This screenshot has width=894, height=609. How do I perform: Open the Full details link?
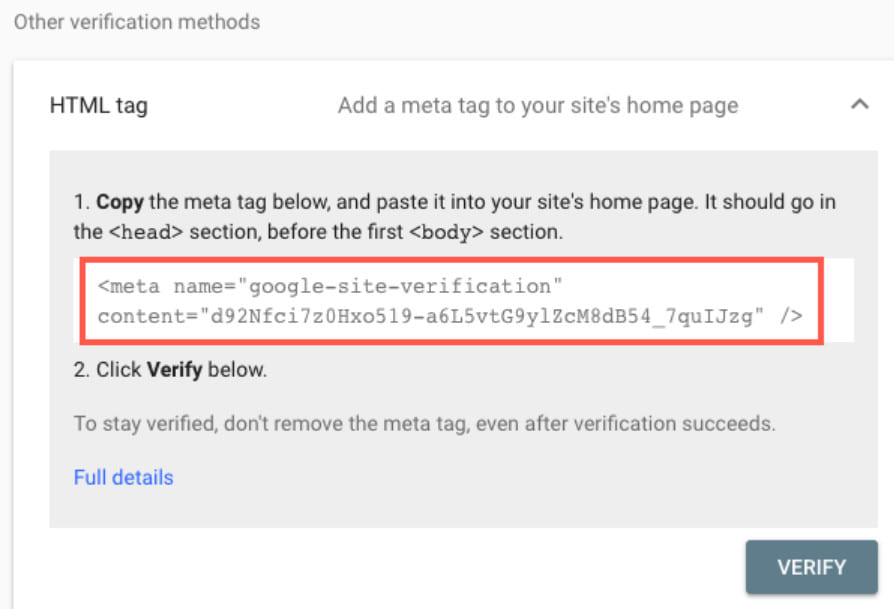coord(123,477)
